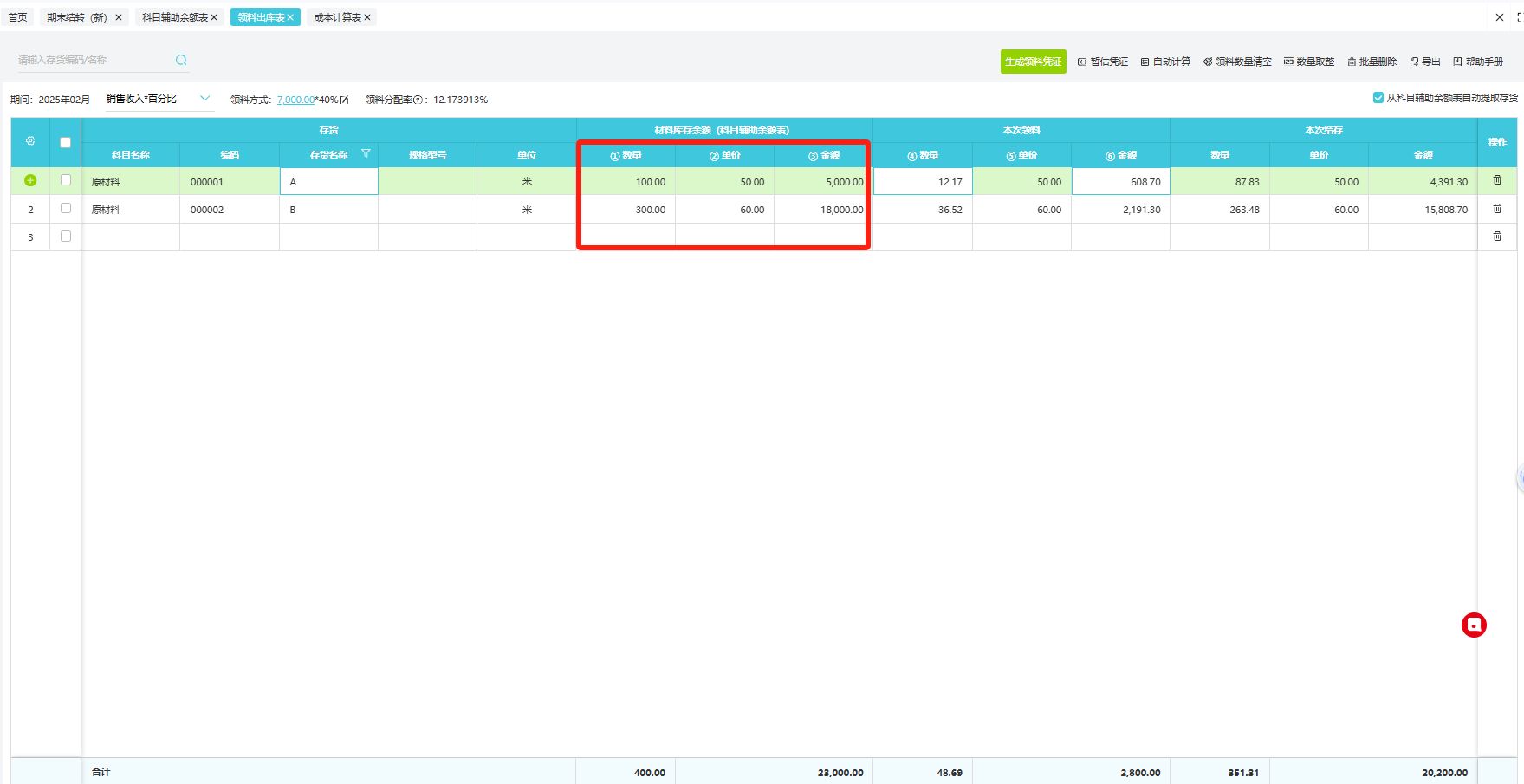Image resolution: width=1524 pixels, height=784 pixels.
Task: Click the edit icon after 7,000.00*40%
Action: (345, 100)
